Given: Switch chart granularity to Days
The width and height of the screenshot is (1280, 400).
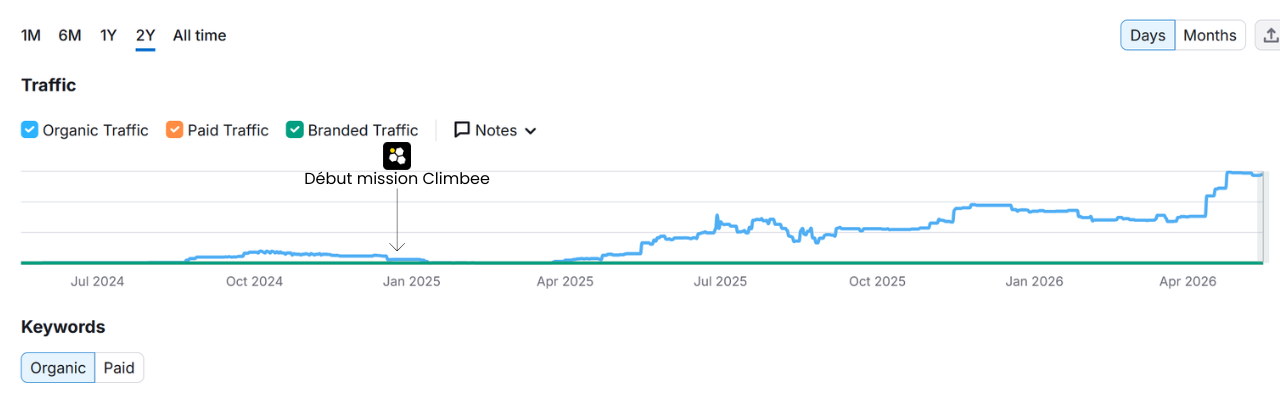Looking at the screenshot, I should pos(1148,35).
